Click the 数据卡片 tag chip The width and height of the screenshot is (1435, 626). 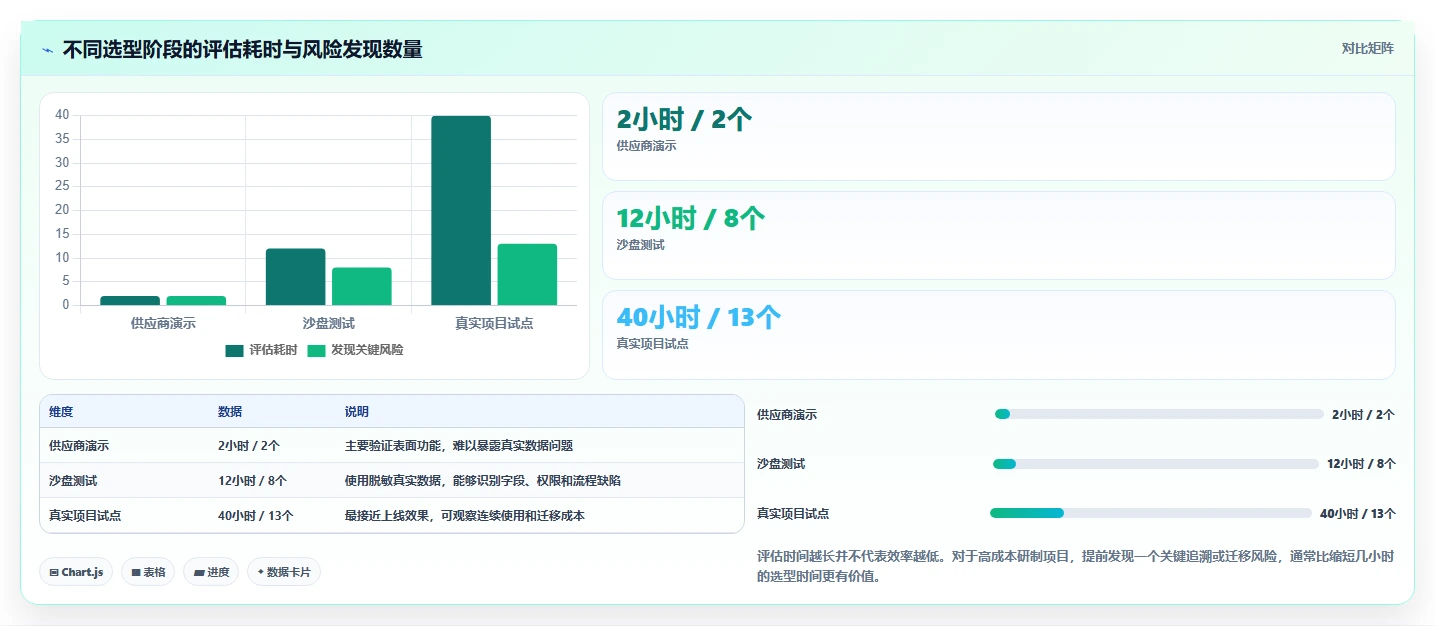tap(284, 572)
